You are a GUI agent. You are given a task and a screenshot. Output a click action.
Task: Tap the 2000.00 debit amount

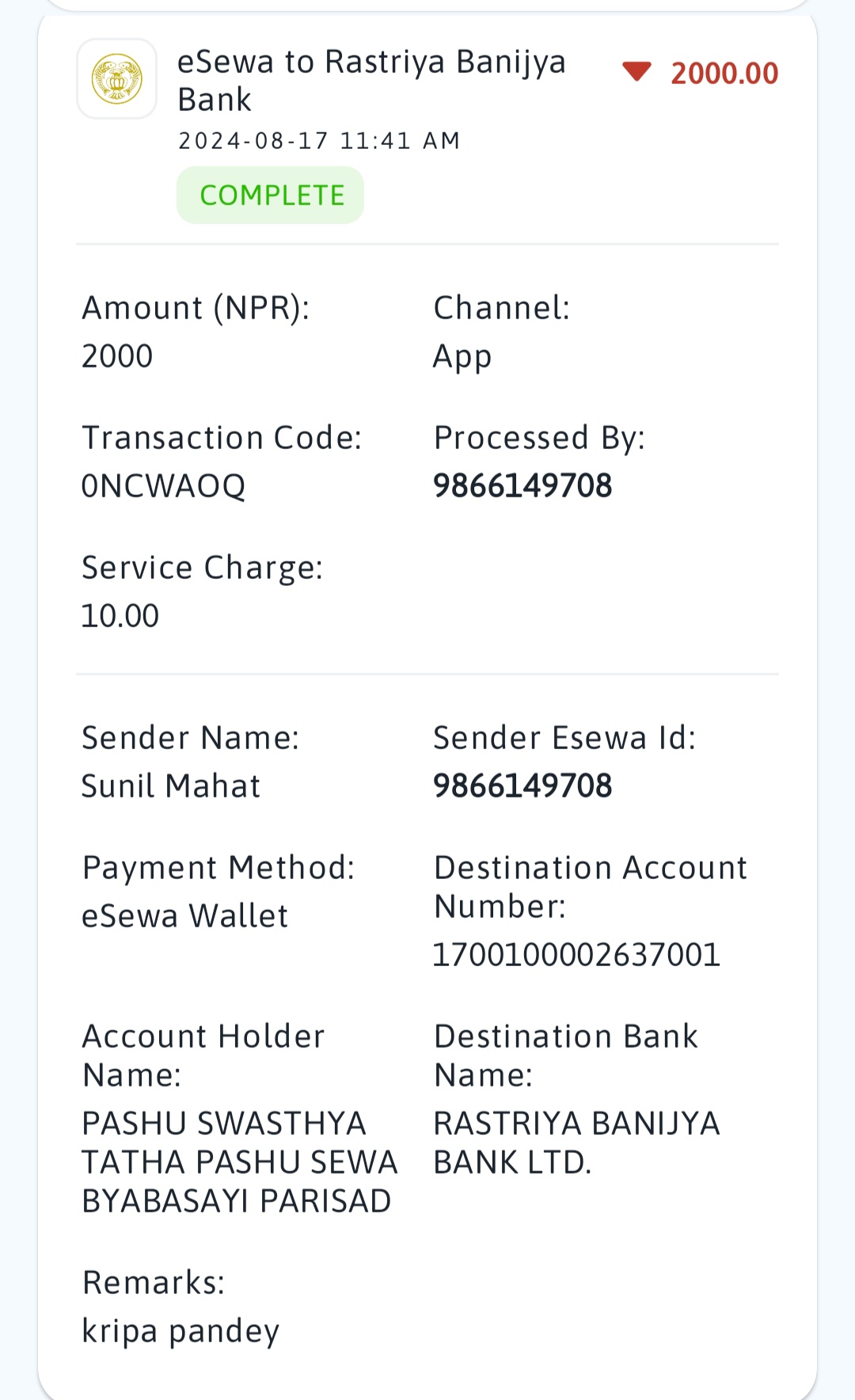click(x=724, y=73)
